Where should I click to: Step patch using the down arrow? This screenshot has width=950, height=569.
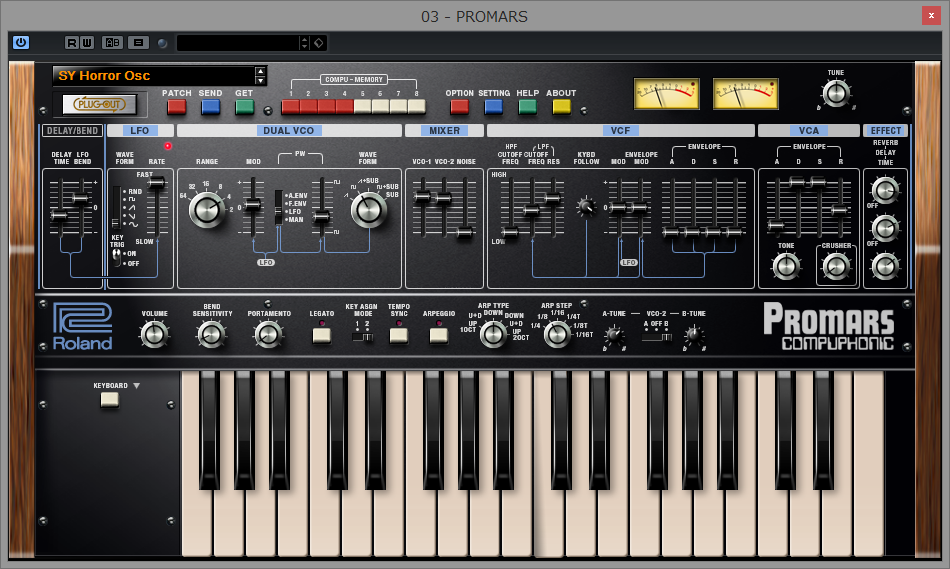261,81
